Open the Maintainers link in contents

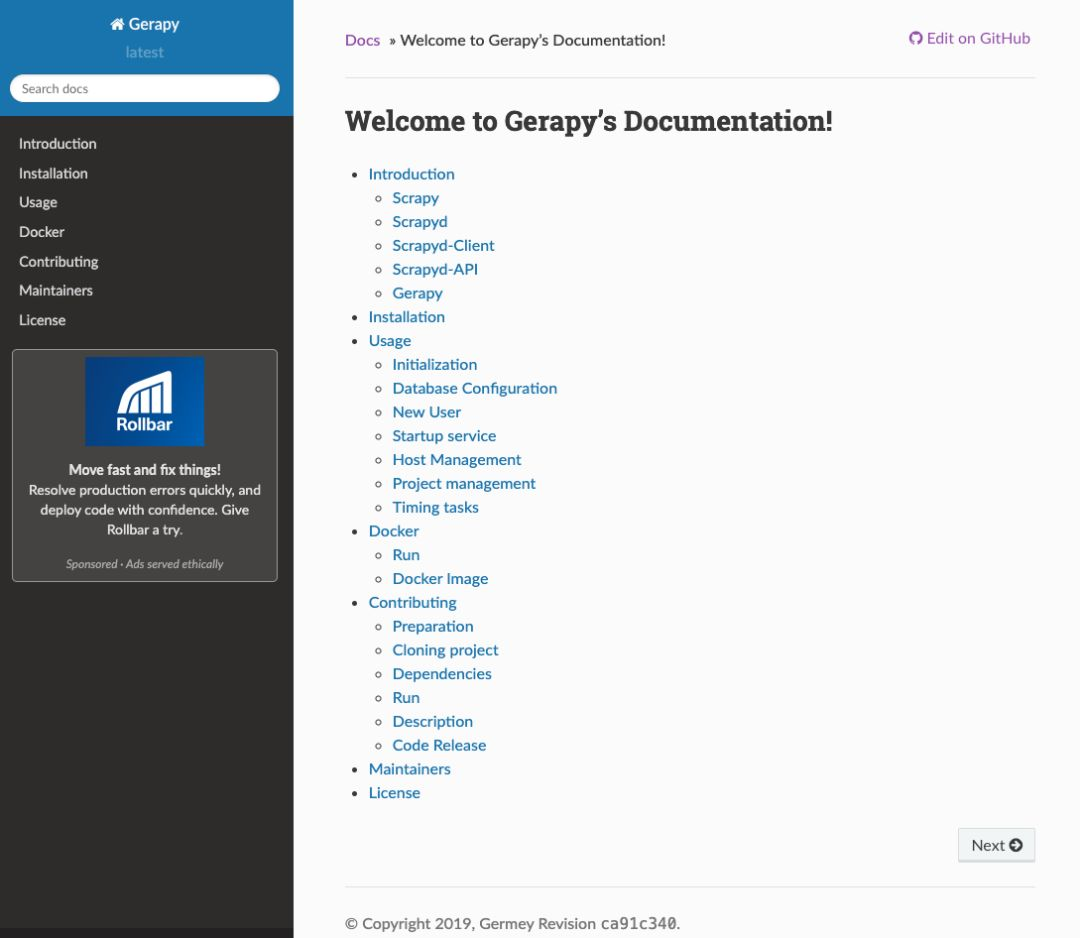[x=409, y=769]
